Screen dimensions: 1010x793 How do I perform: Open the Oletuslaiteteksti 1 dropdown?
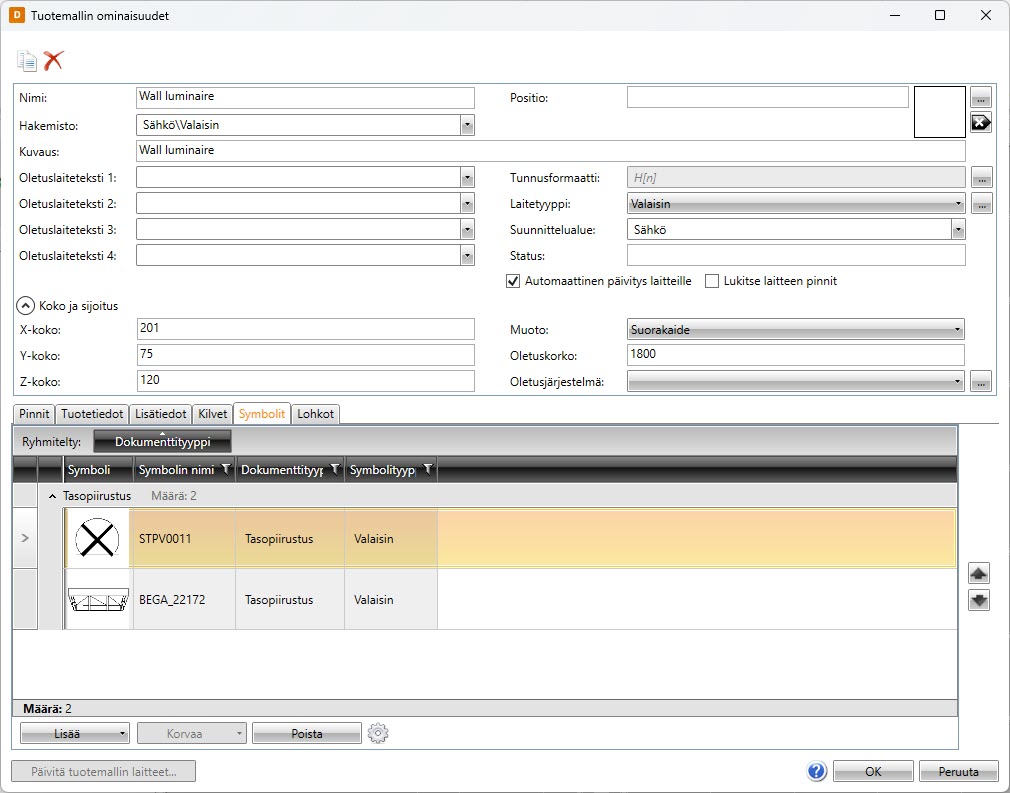468,177
